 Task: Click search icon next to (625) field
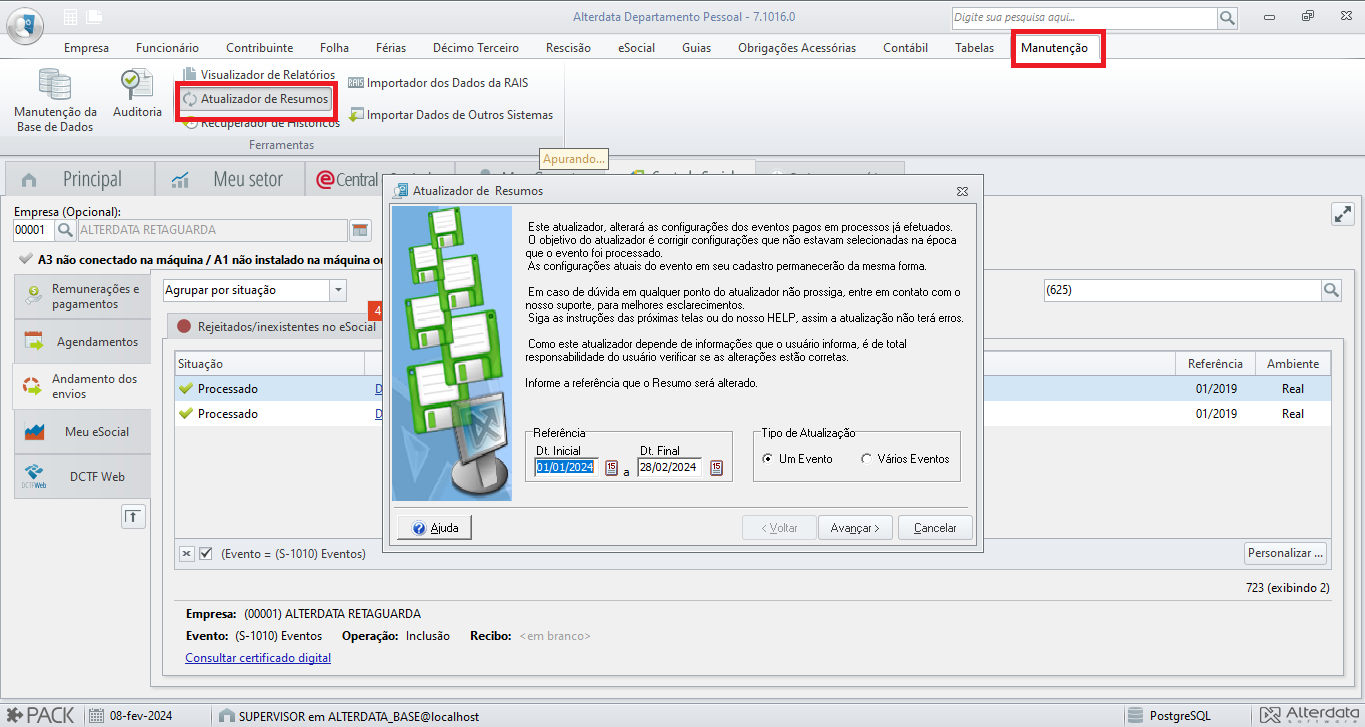(x=1331, y=290)
